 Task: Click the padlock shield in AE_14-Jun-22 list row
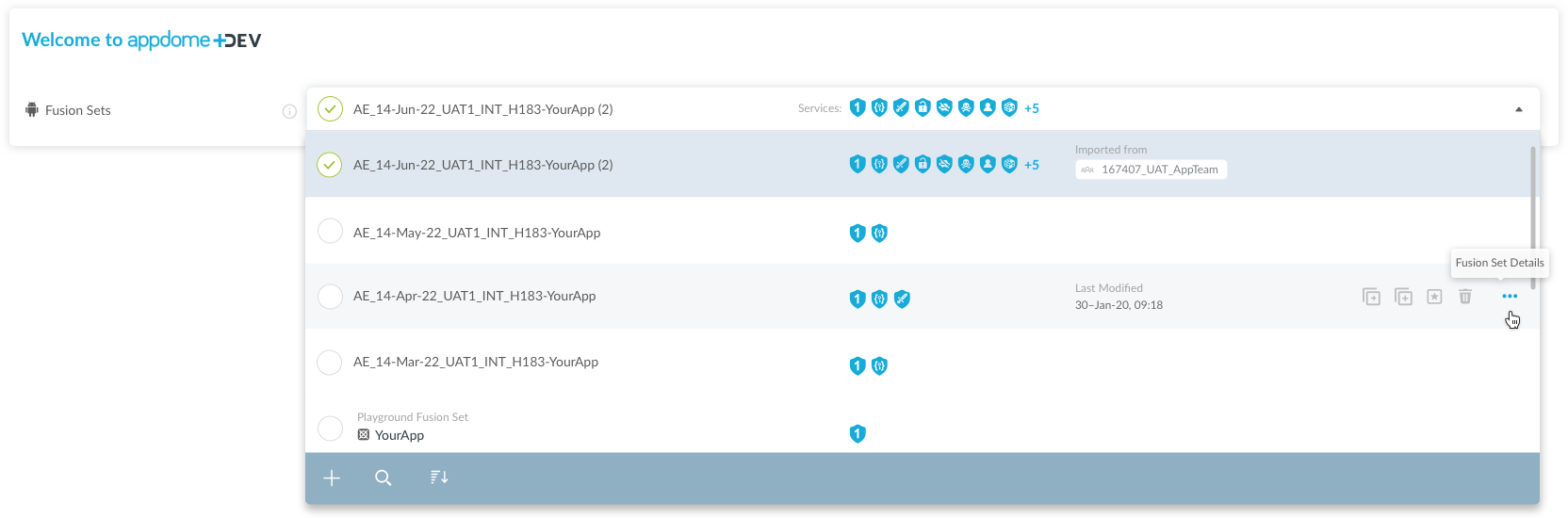pos(923,164)
